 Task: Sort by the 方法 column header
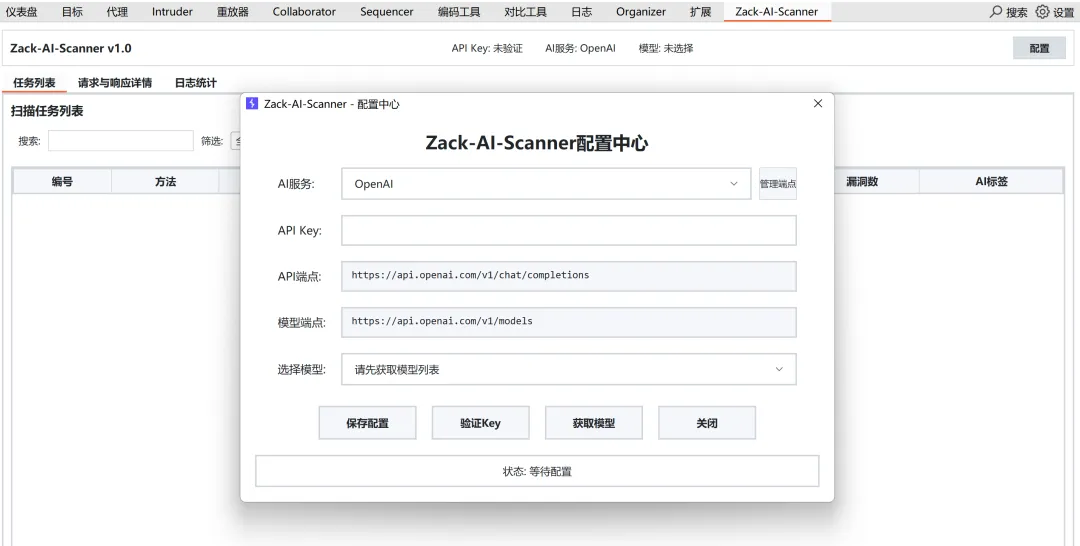165,181
